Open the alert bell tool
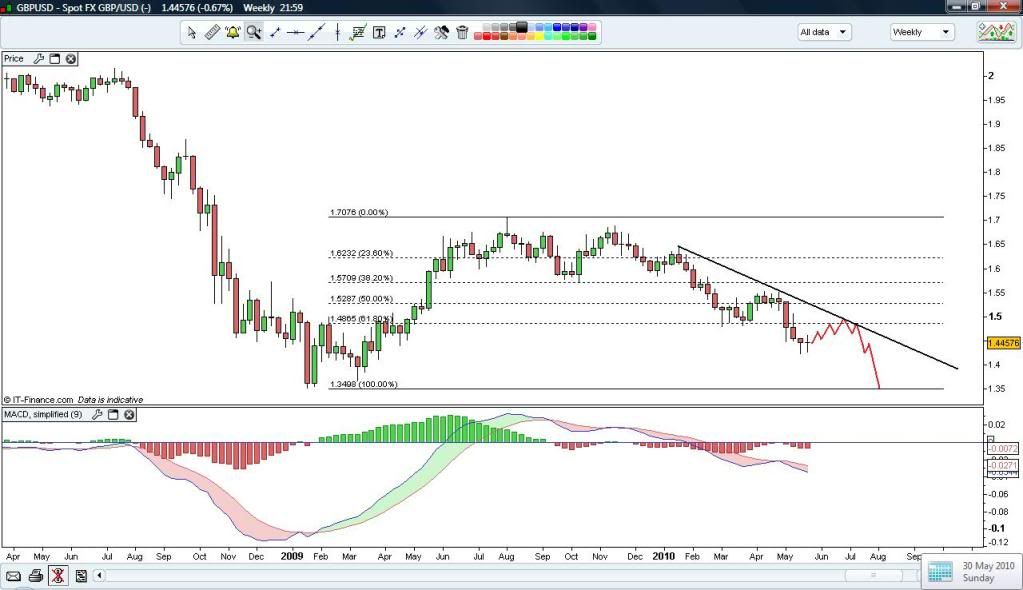Screen dimensions: 1023x590 (233, 32)
